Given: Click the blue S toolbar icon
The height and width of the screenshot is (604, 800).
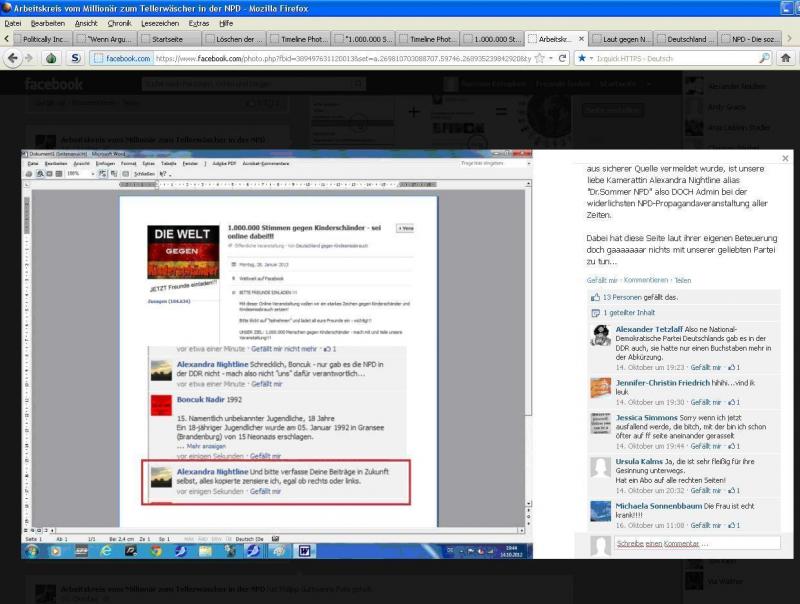Looking at the screenshot, I should (x=75, y=58).
